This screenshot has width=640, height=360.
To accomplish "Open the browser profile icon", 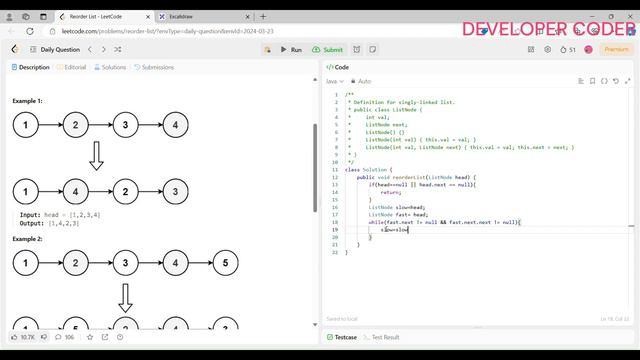I will [9, 17].
